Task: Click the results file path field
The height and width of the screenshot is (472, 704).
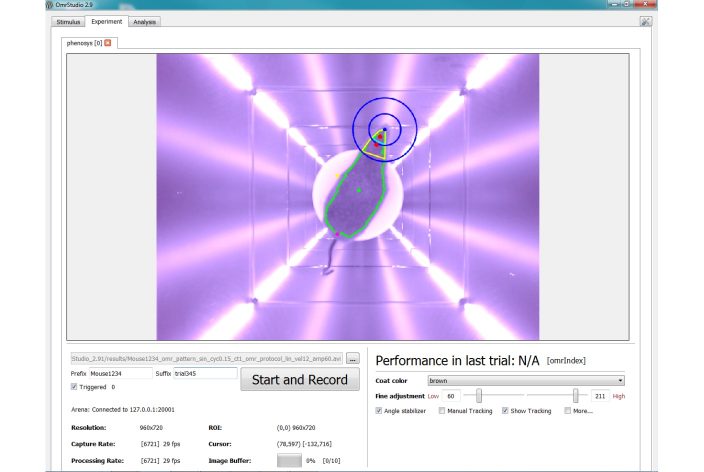Action: click(207, 358)
